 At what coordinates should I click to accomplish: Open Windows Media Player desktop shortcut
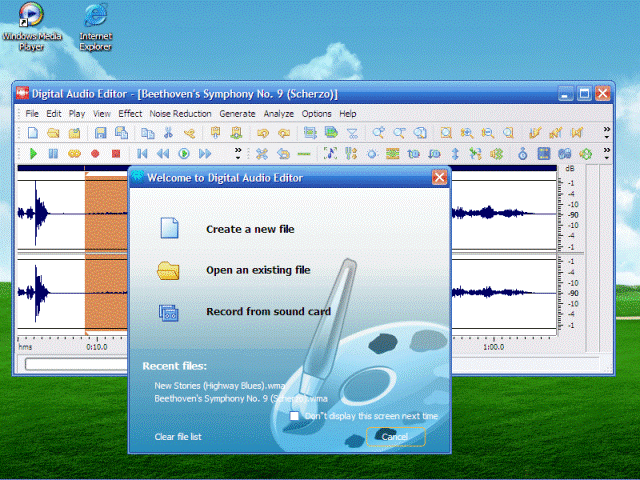point(31,27)
